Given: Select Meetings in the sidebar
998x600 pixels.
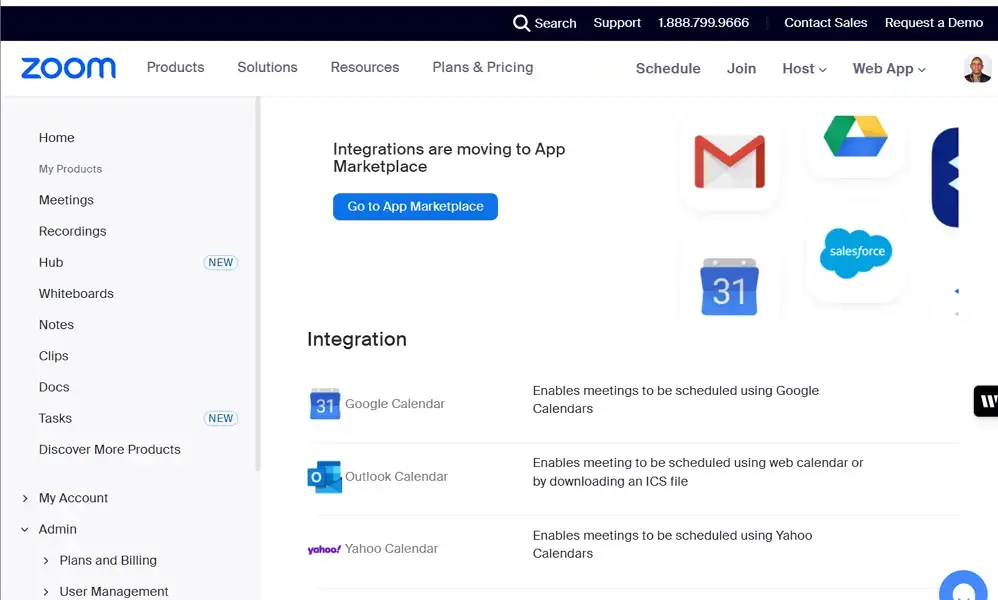Looking at the screenshot, I should click(66, 200).
